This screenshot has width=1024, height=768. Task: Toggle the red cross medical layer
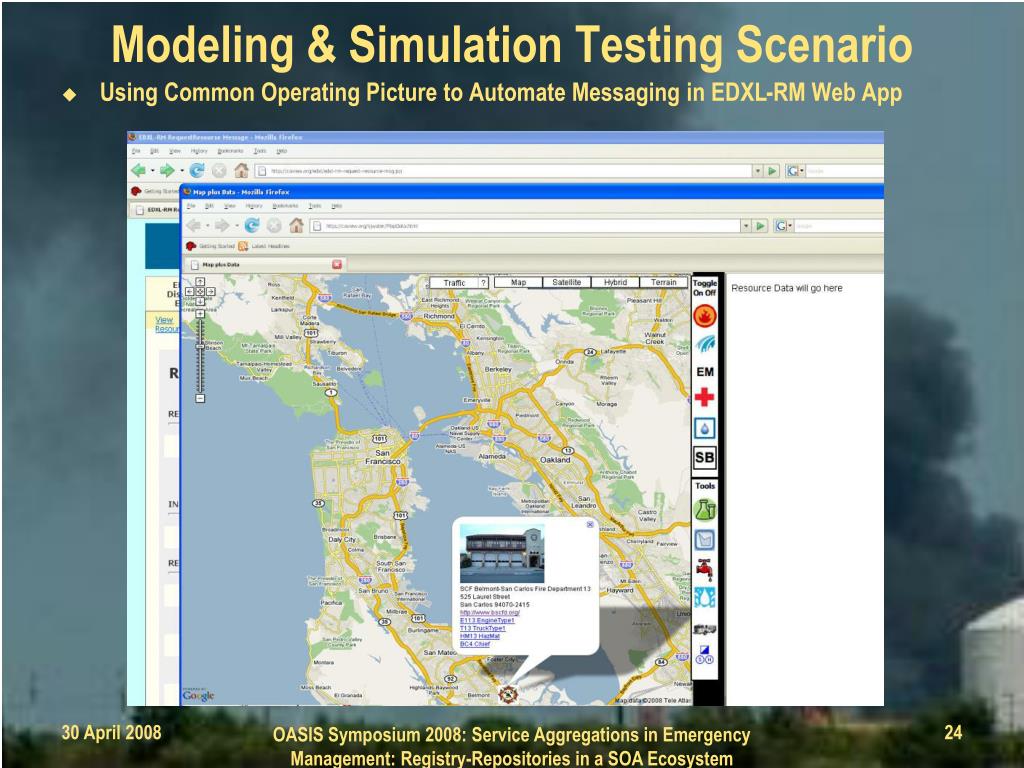(704, 397)
